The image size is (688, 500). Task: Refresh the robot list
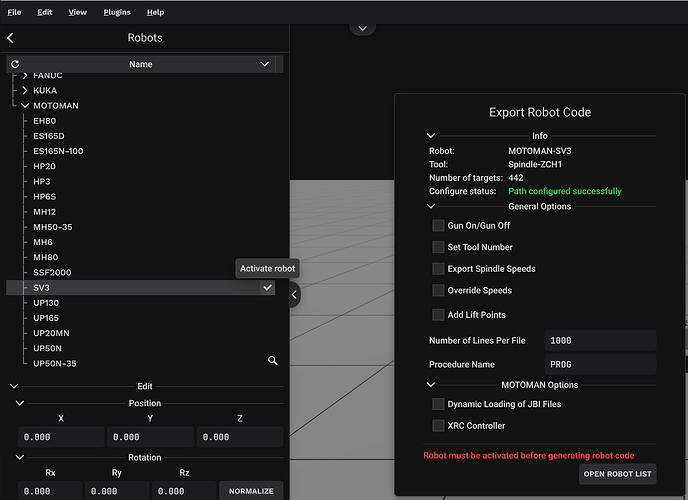[15, 64]
